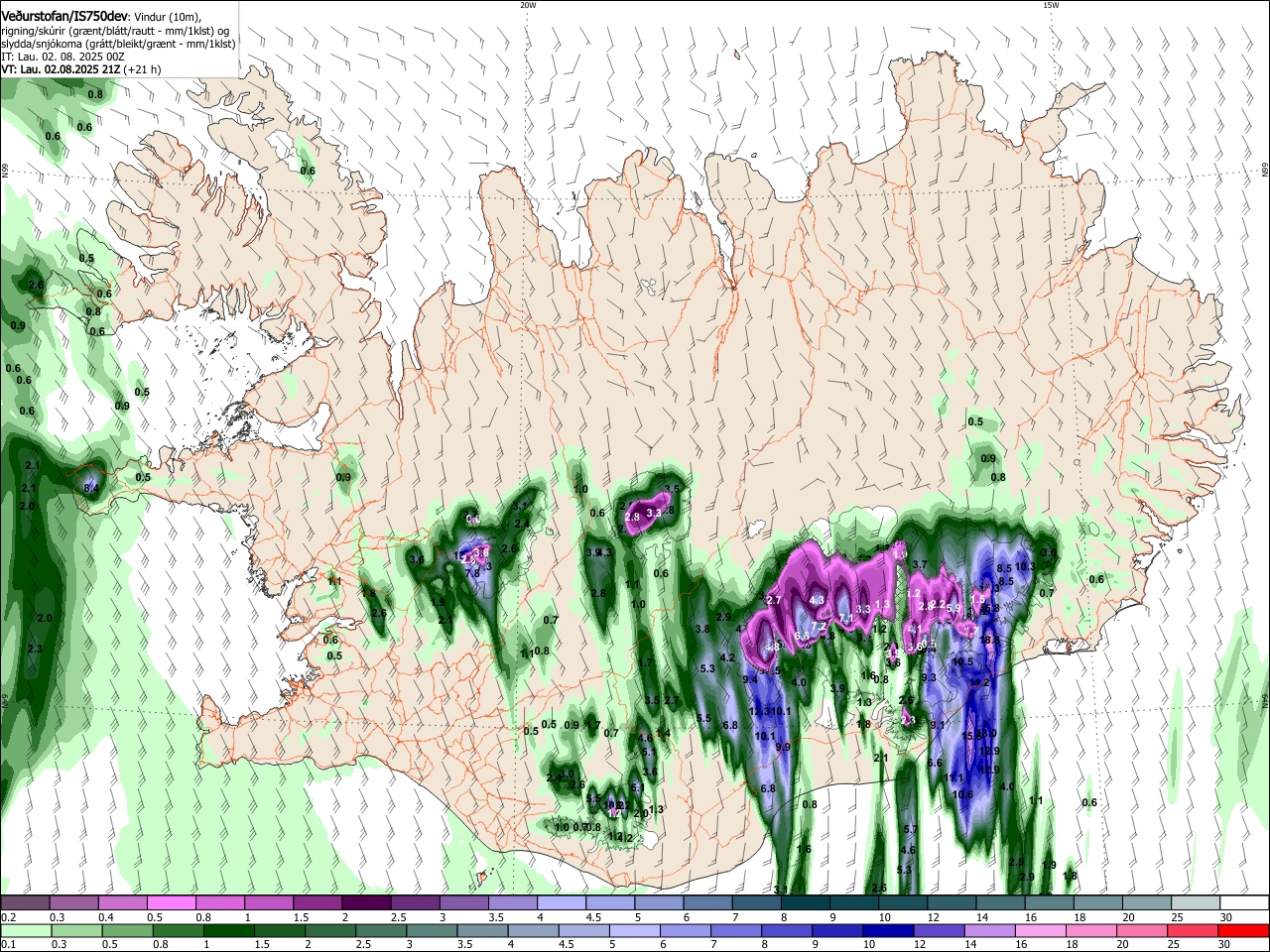Viewport: 1270px width, 952px height.
Task: Click the 10.6 precipitation value on the map
Action: [962, 793]
